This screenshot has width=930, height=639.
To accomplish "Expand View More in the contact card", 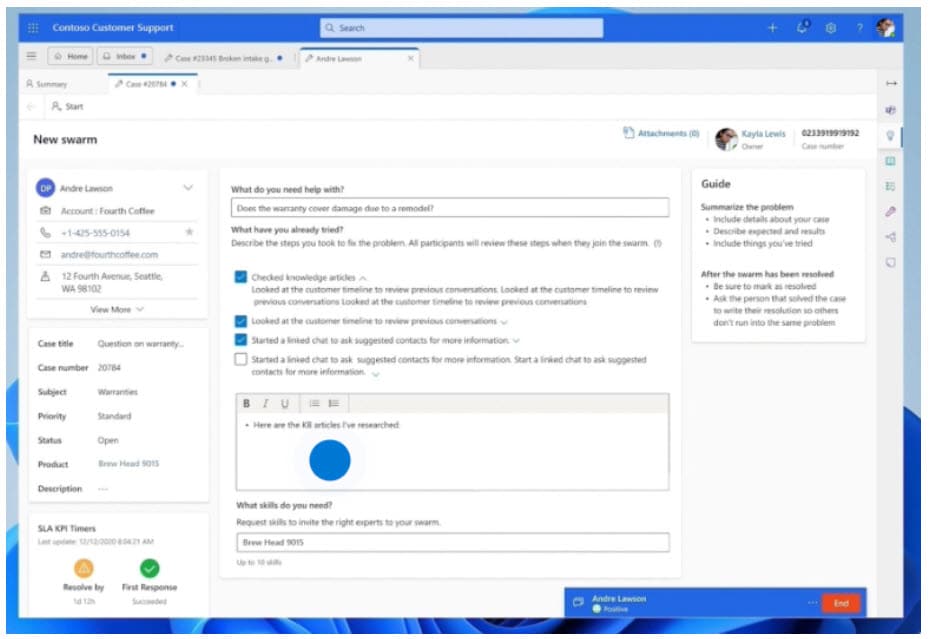I will [117, 309].
